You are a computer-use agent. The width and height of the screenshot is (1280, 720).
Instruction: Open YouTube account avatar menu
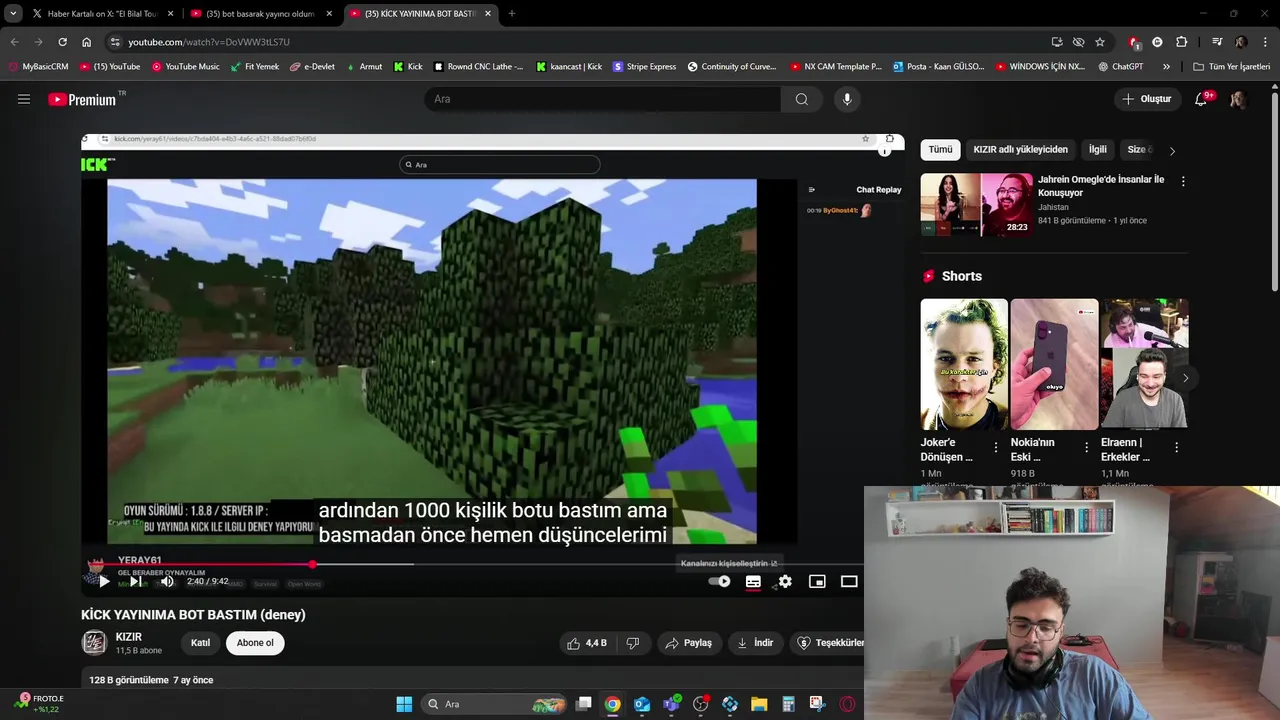(x=1238, y=99)
